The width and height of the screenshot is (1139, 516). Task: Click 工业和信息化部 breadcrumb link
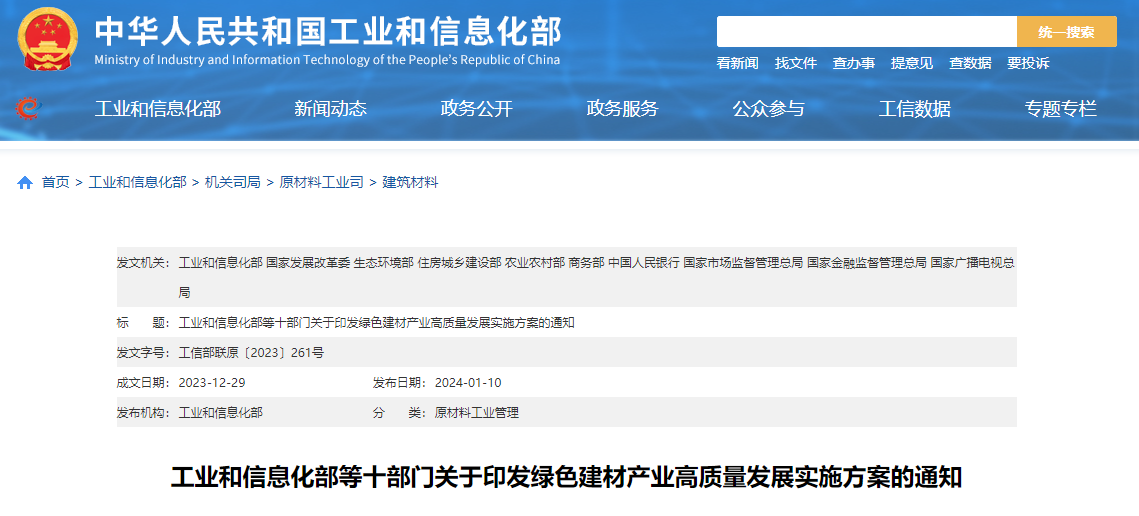coord(137,182)
